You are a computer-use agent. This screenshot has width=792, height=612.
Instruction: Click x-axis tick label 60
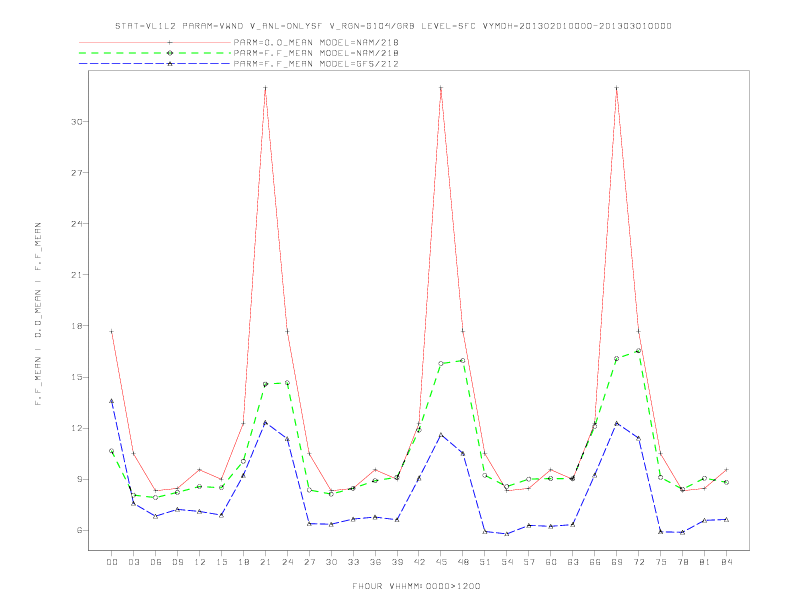(551, 562)
